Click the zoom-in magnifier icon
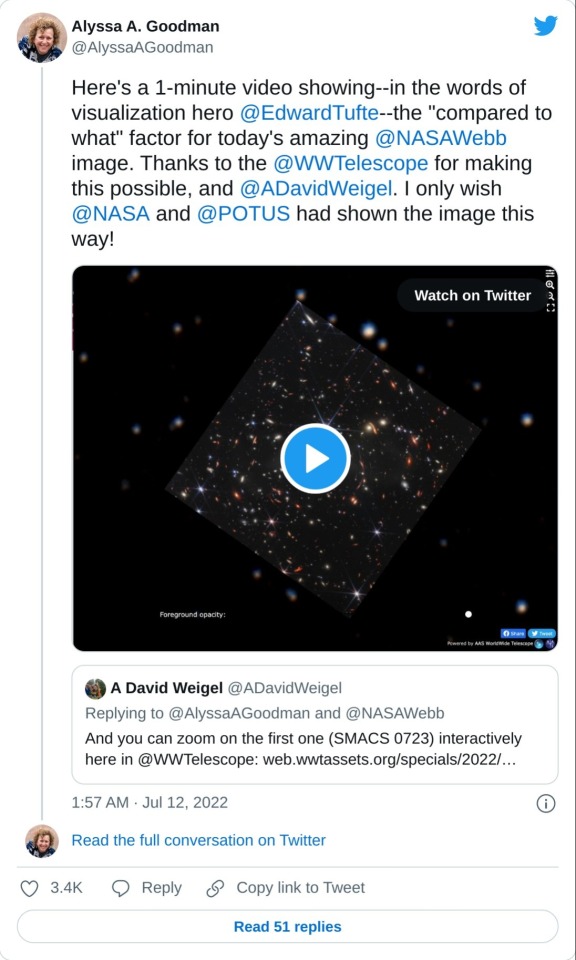This screenshot has width=576, height=960. click(x=550, y=285)
